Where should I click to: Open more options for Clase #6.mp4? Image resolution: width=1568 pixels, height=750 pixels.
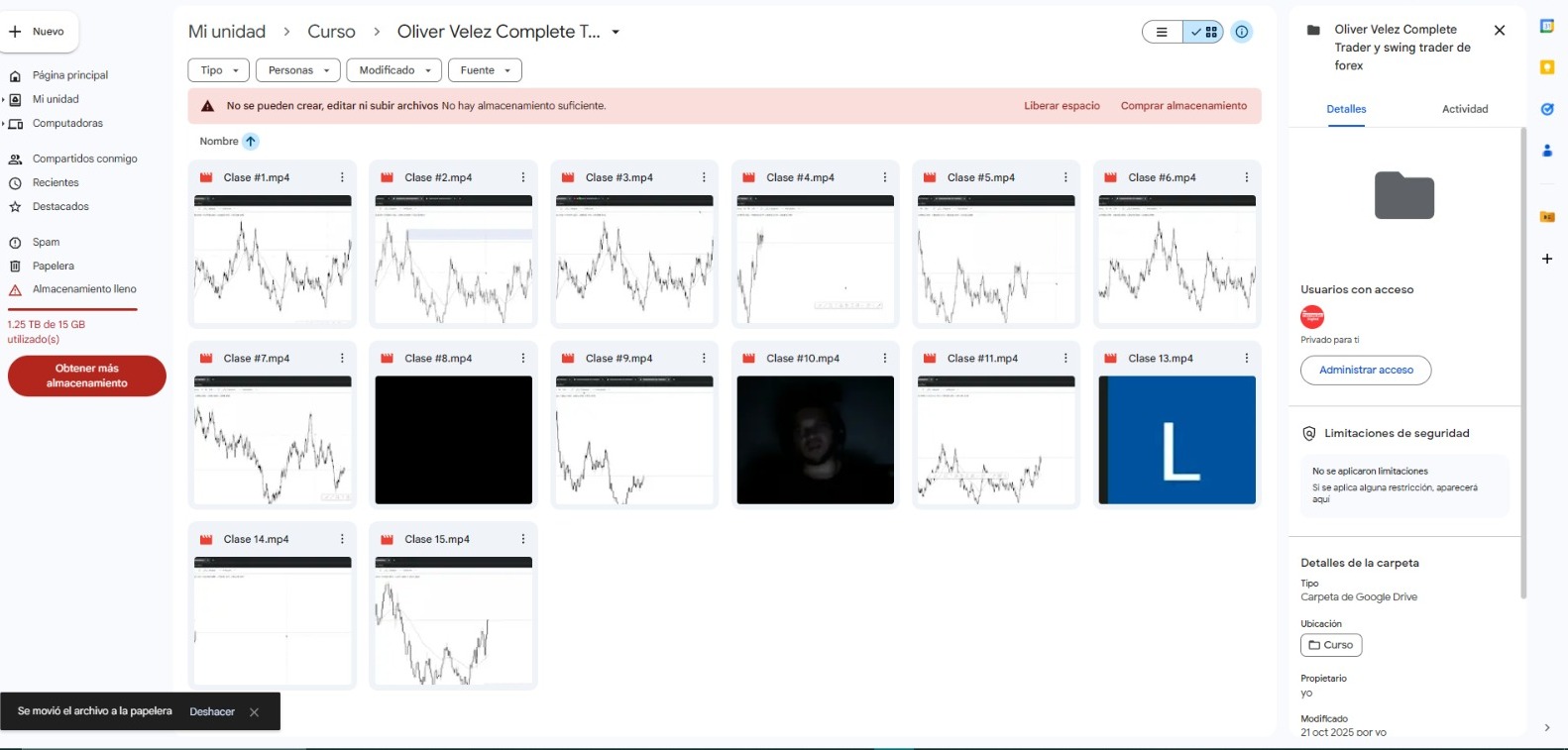1247,177
